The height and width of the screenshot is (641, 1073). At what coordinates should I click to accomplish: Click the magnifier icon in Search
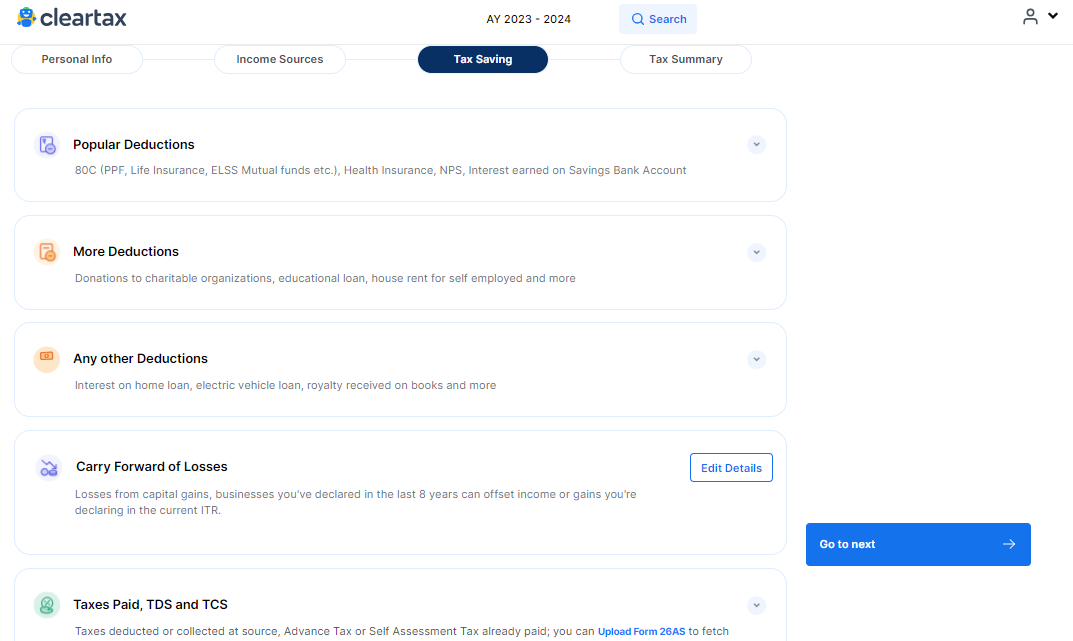[x=638, y=19]
